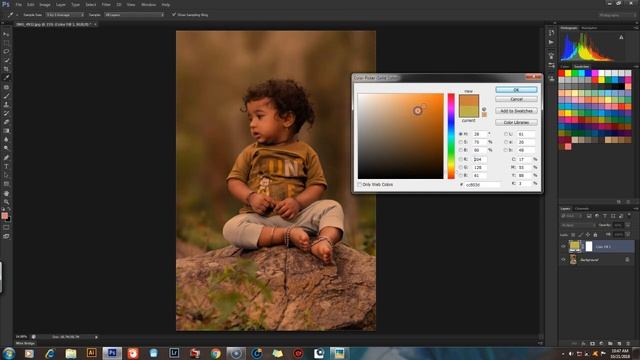Image resolution: width=640 pixels, height=360 pixels.
Task: Open the layer blend mode dropdown
Action: pos(578,225)
